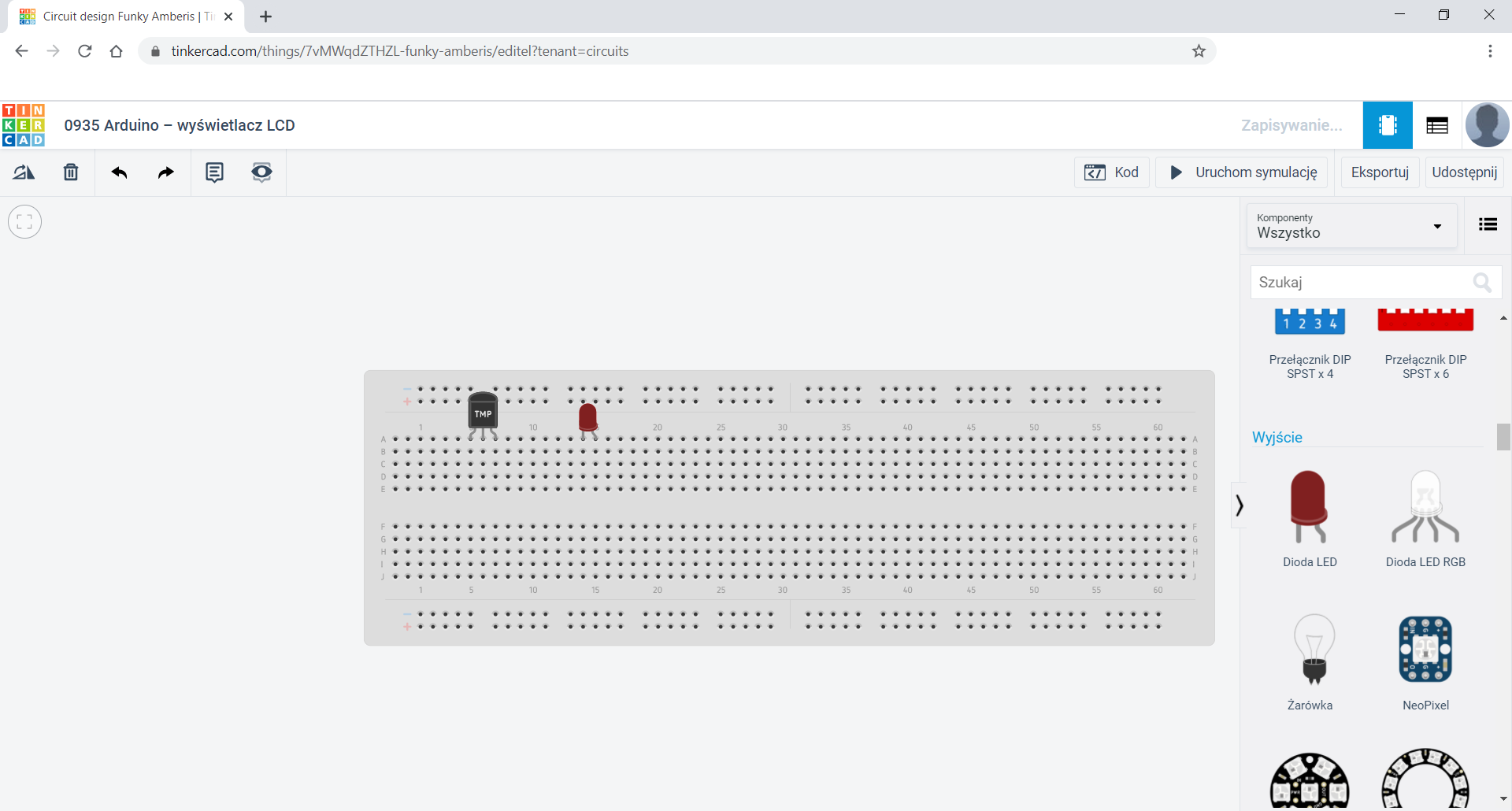Toggle components list view mode

(1488, 225)
